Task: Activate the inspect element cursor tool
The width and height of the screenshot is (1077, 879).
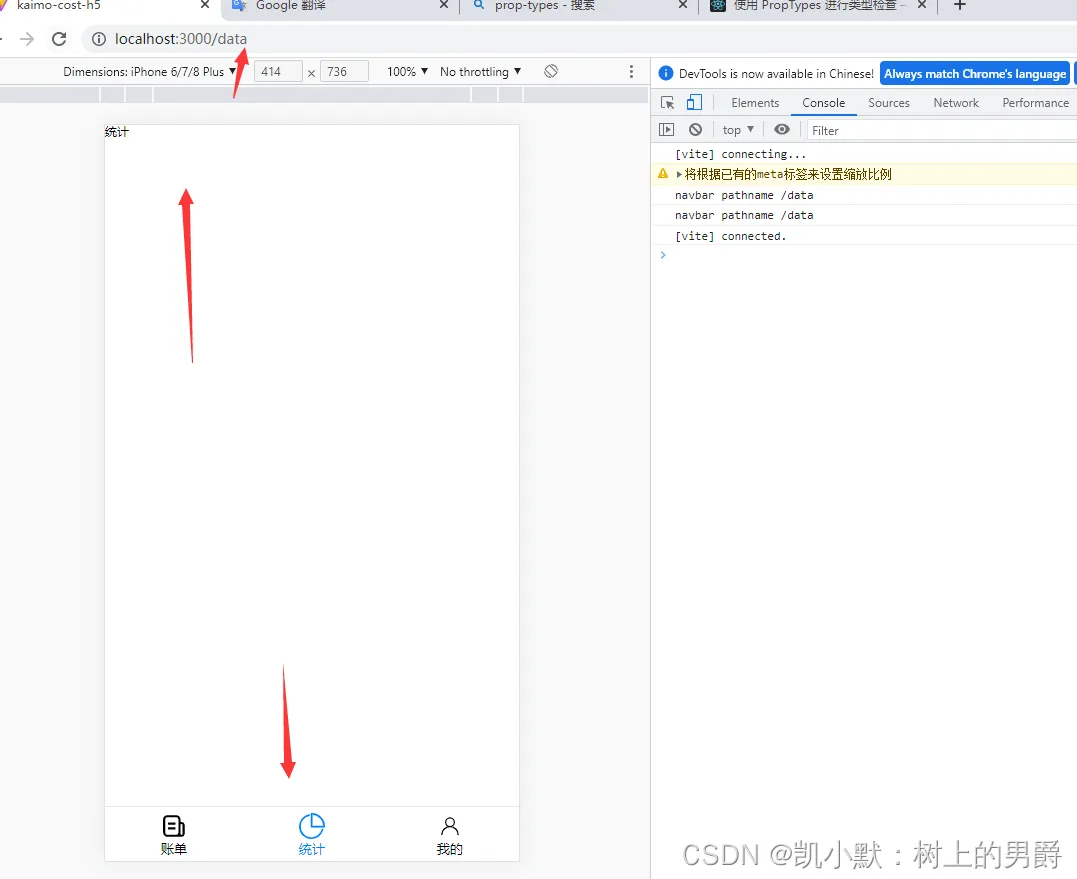Action: tap(666, 102)
